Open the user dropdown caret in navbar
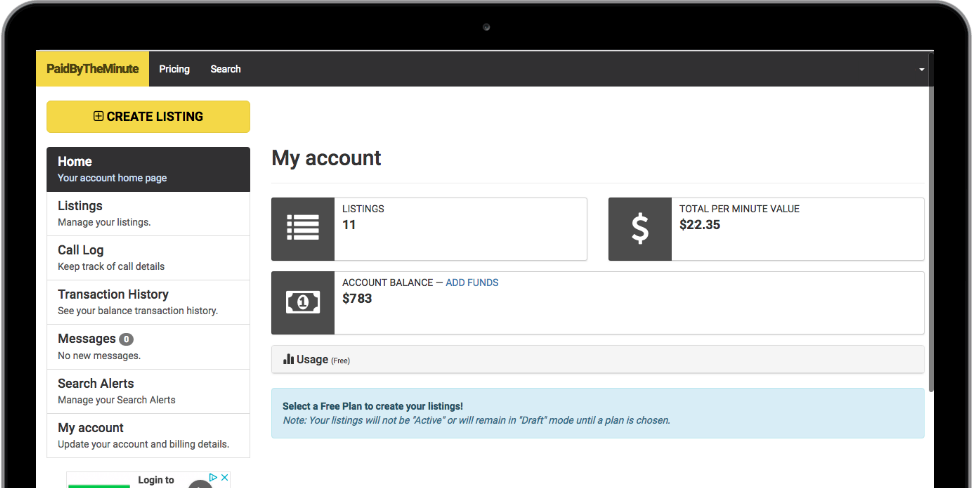This screenshot has width=972, height=488. point(921,70)
